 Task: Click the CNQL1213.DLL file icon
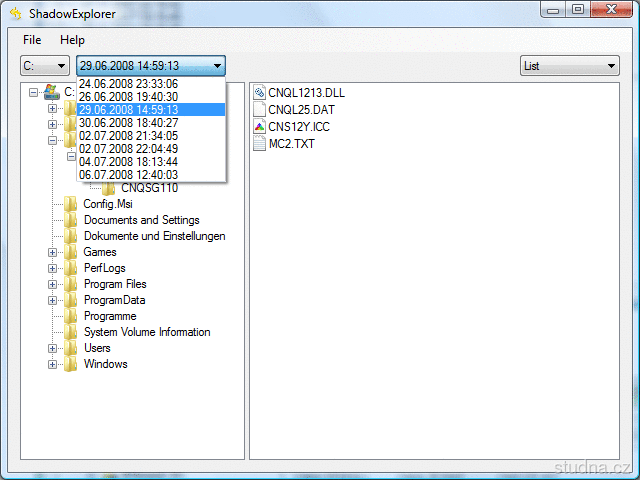259,92
